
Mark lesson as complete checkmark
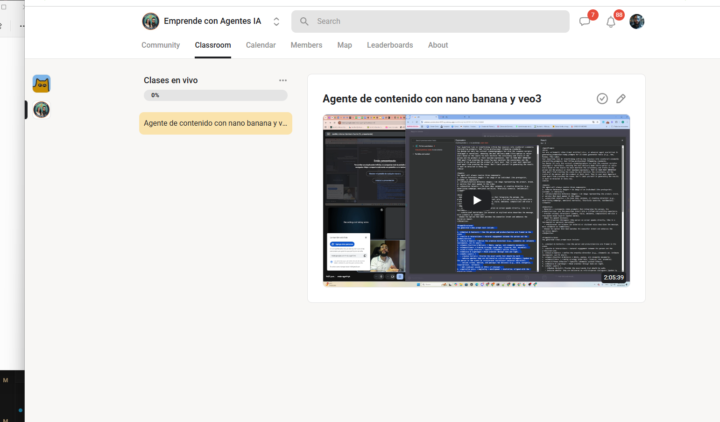[x=602, y=99]
